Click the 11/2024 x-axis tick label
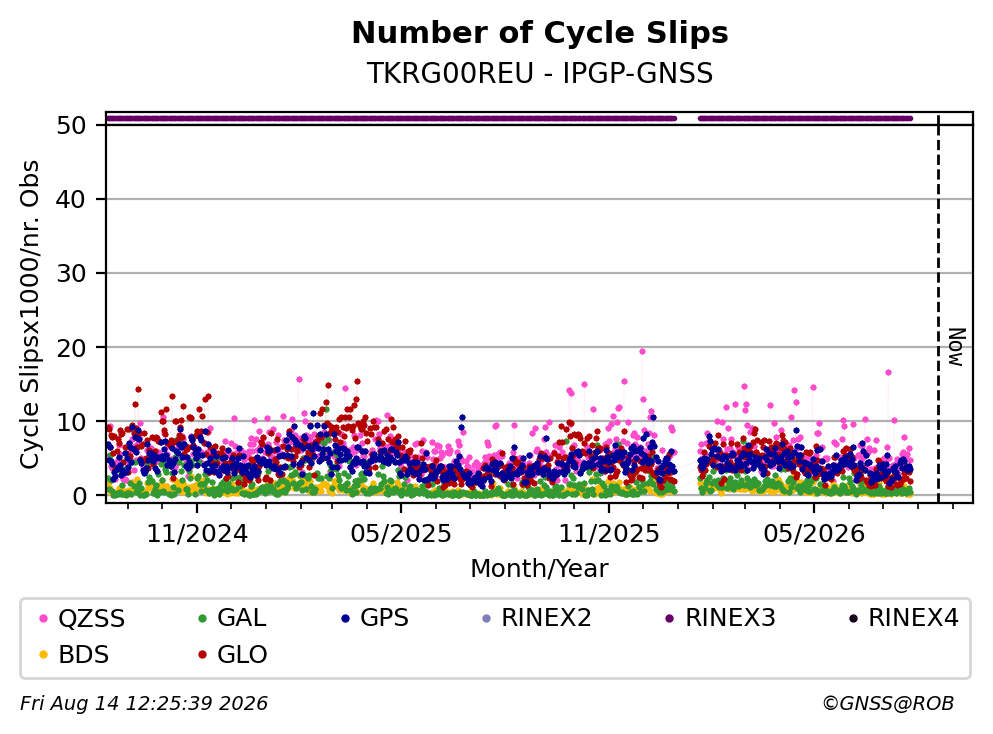Screen dimensions: 993x734 pos(197,534)
